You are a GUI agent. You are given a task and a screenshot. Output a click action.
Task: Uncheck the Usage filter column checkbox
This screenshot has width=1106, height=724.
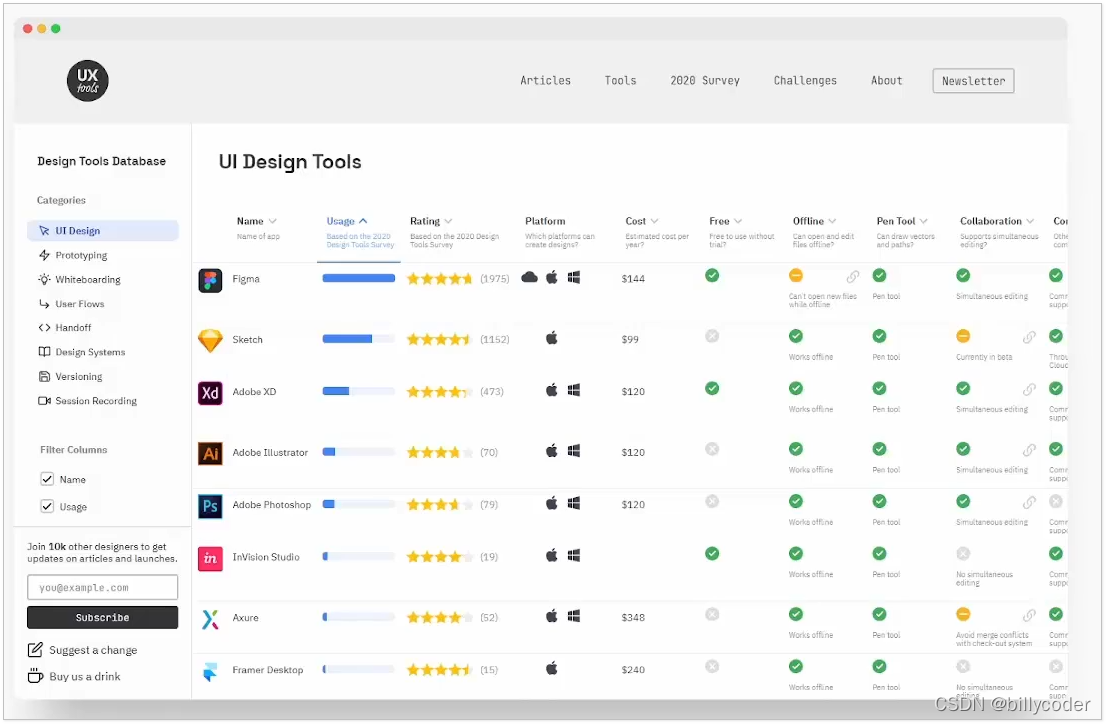[x=47, y=506]
